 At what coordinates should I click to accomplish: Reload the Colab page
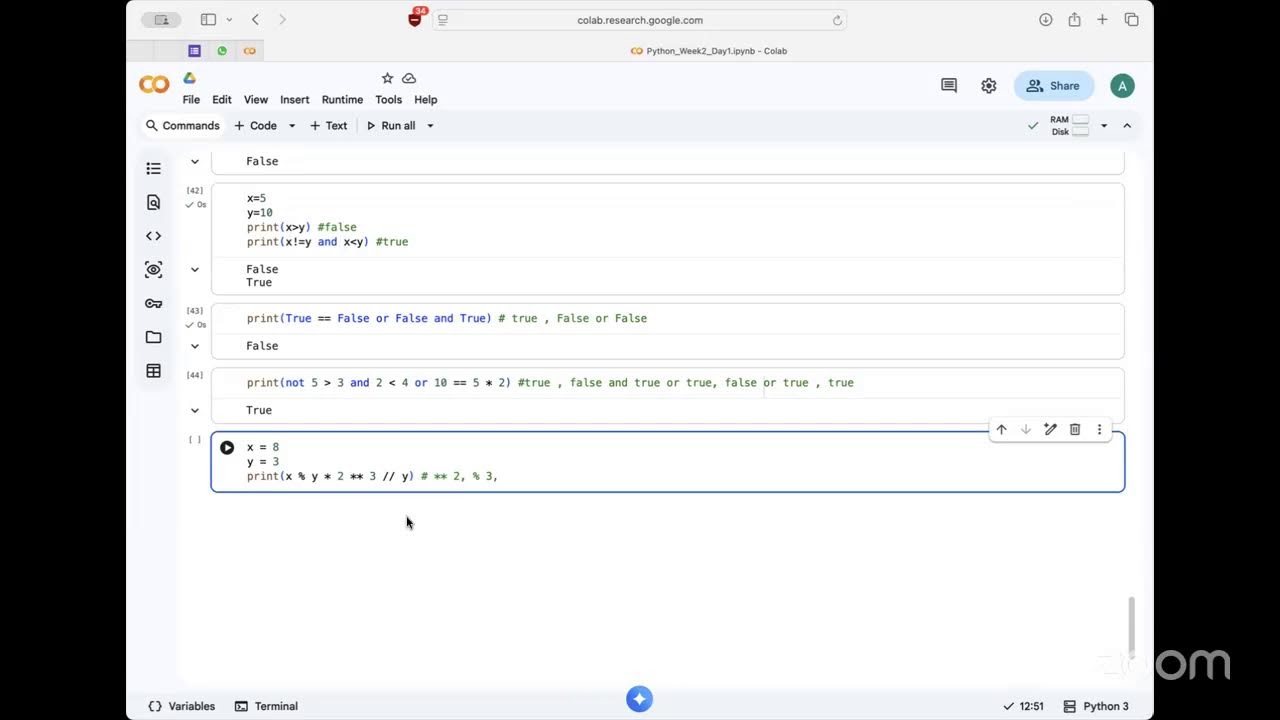[x=837, y=20]
